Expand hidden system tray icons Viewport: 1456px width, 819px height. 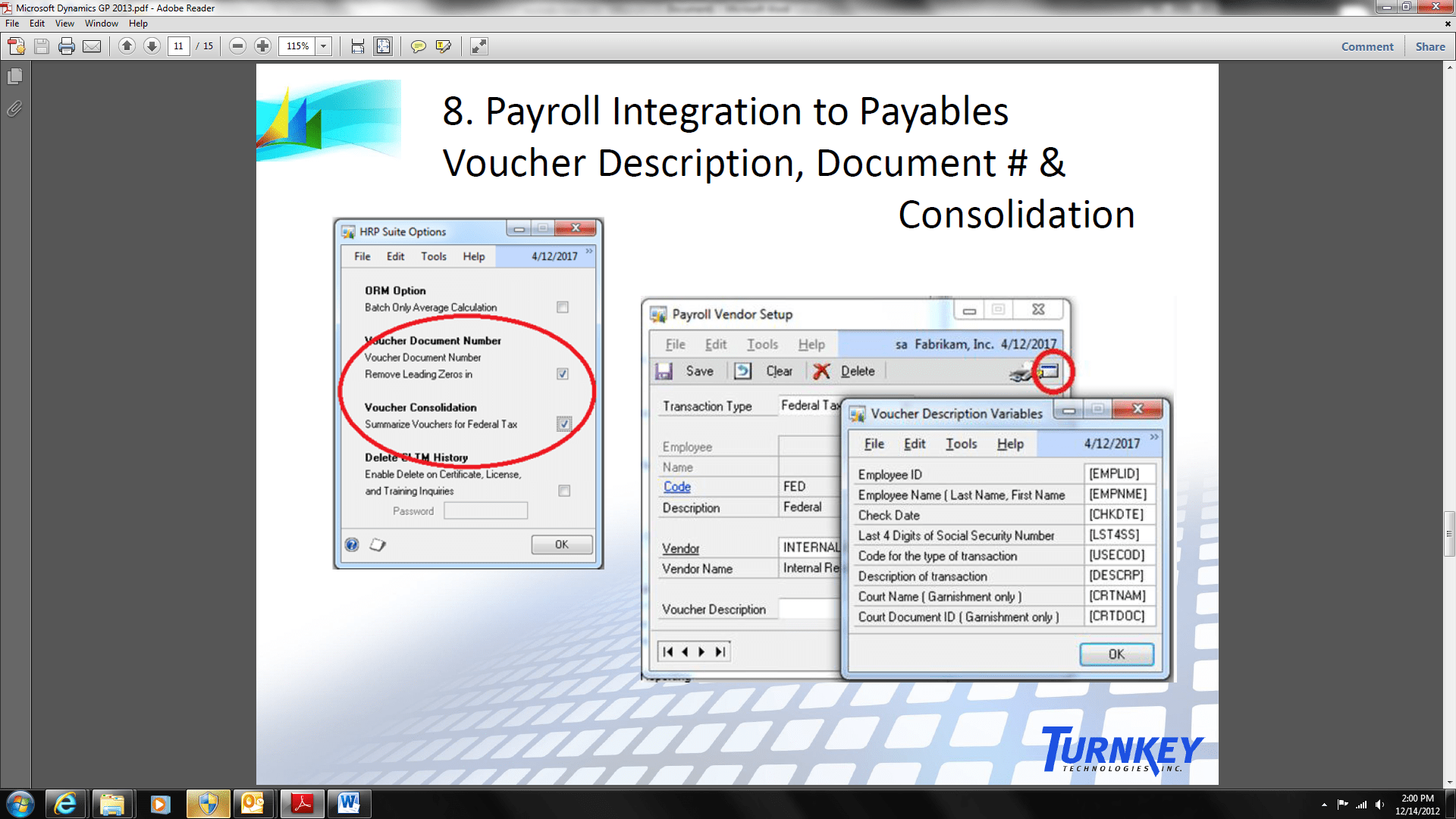tap(1323, 803)
